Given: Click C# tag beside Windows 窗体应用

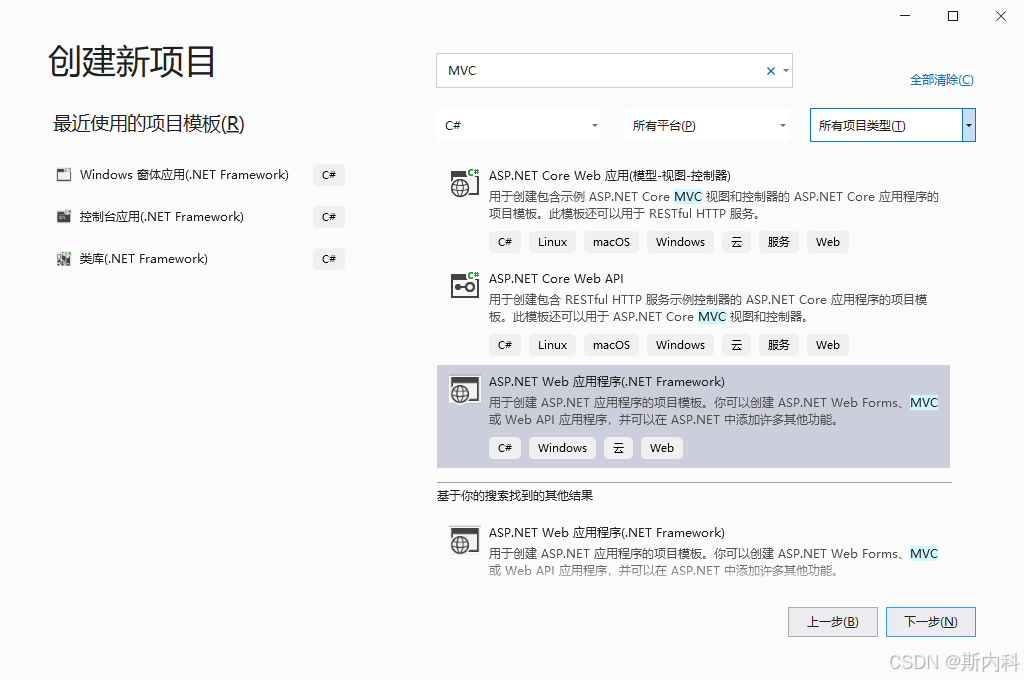Looking at the screenshot, I should click(328, 175).
